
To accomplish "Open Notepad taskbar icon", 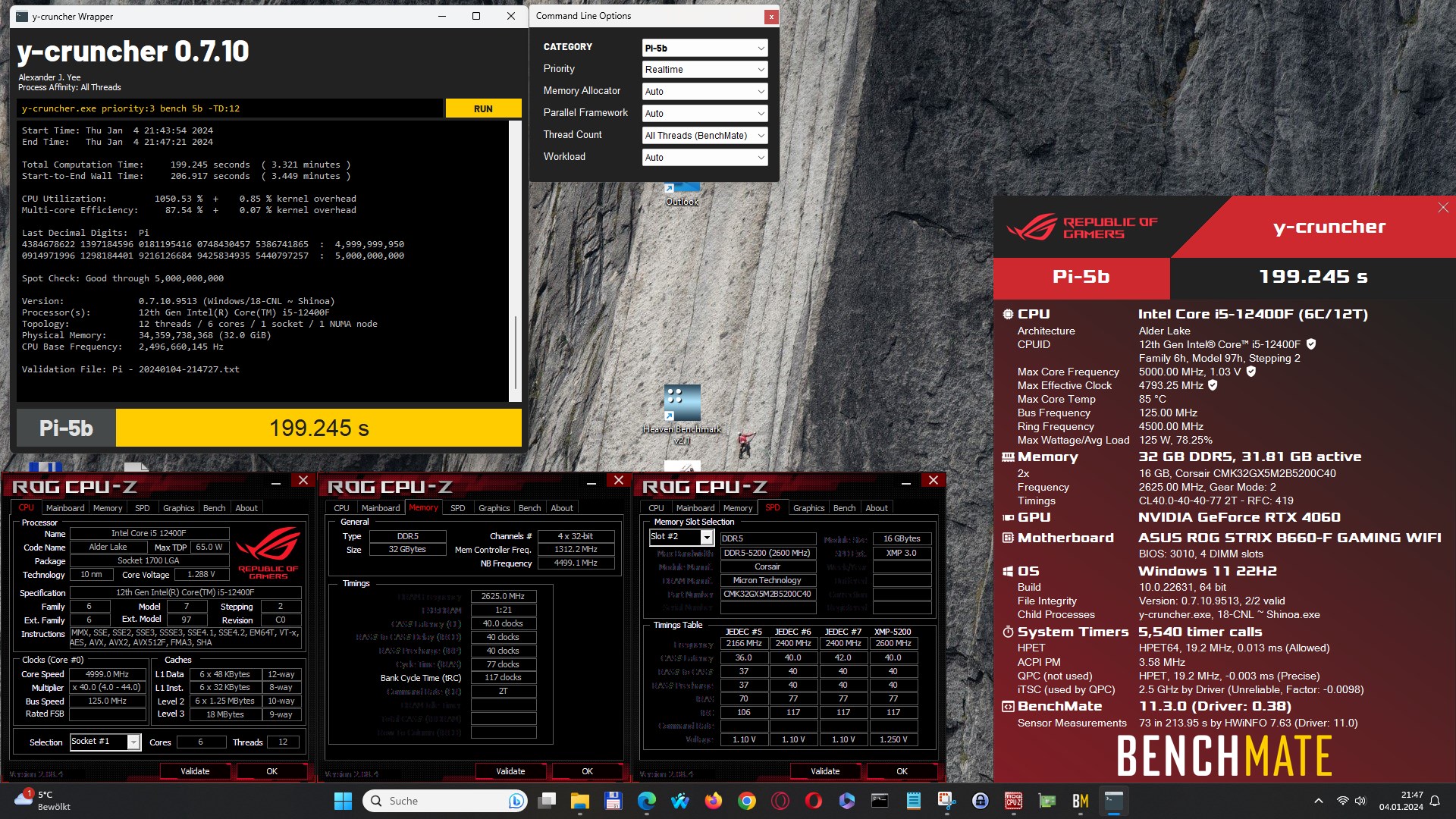I will click(x=914, y=801).
